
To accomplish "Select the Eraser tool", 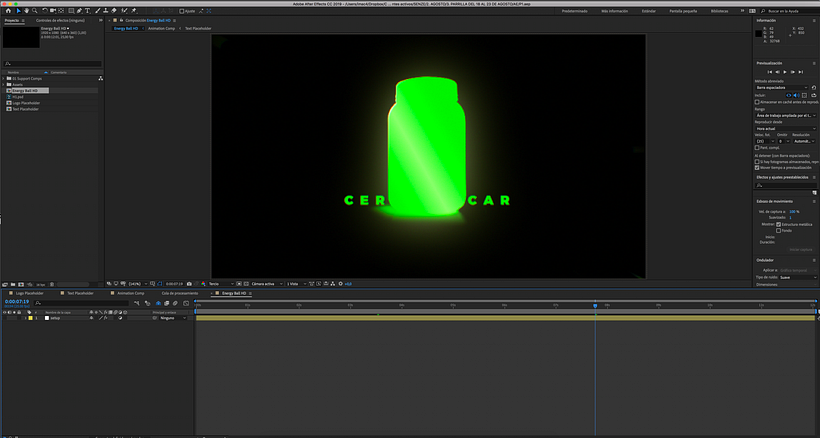I will click(113, 10).
